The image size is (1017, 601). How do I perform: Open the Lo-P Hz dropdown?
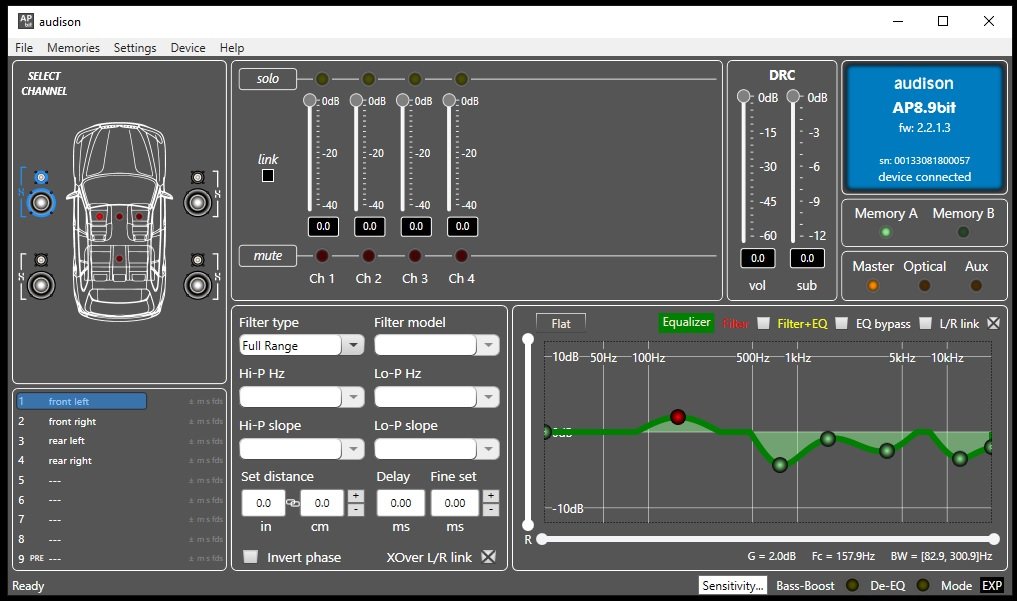[488, 397]
